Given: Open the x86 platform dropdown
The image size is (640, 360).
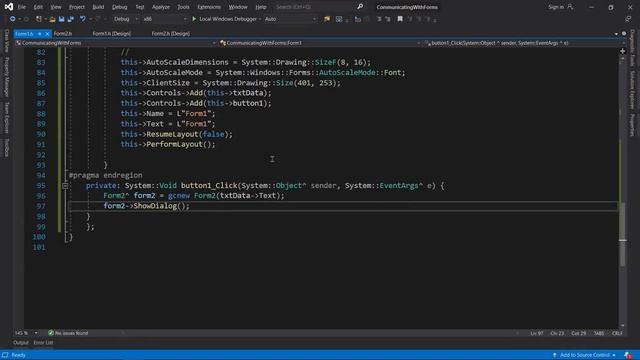Looking at the screenshot, I should point(164,19).
